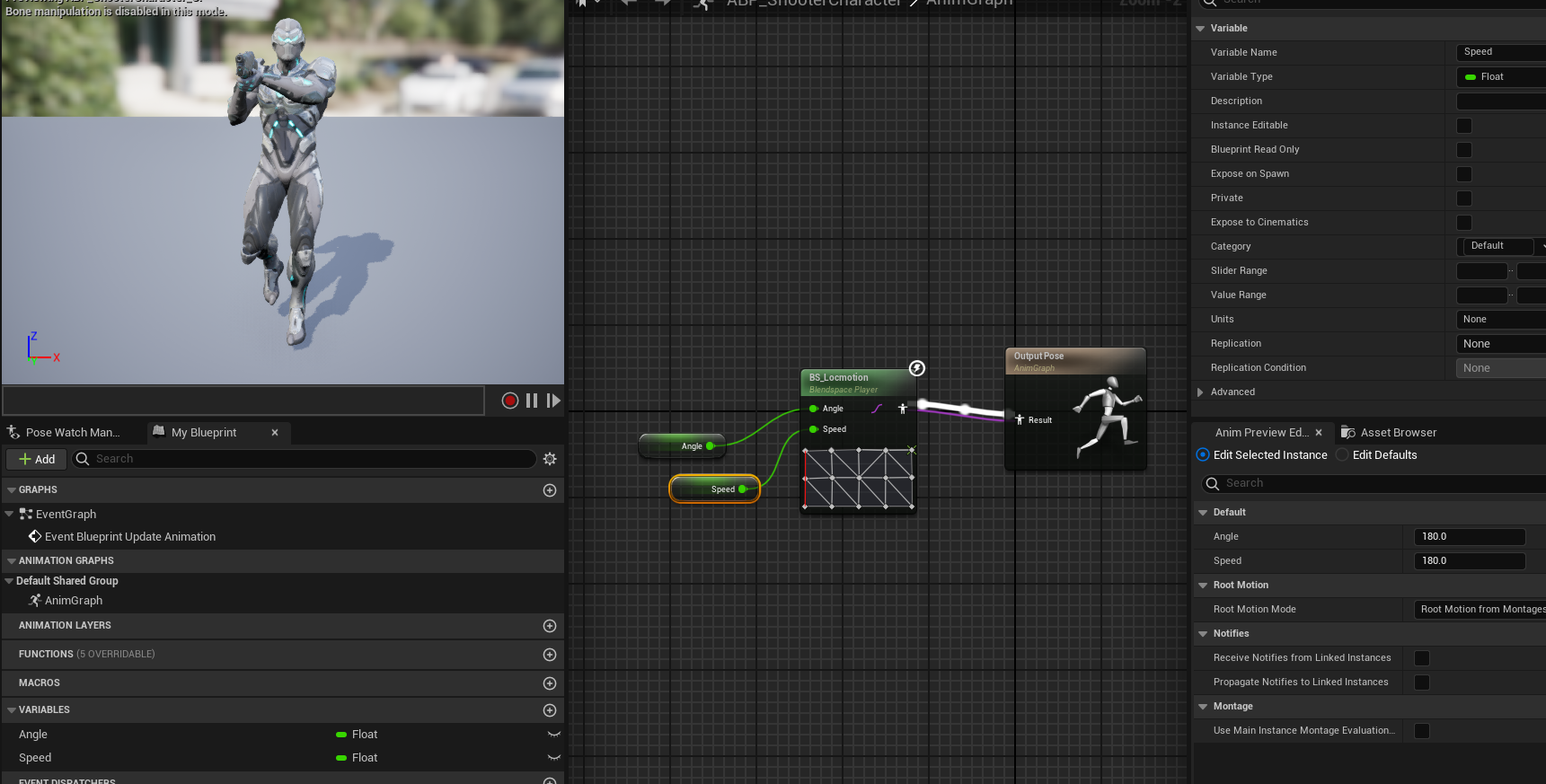Collapse the Root Motion section
Image resolution: width=1546 pixels, height=784 pixels.
(x=1203, y=586)
